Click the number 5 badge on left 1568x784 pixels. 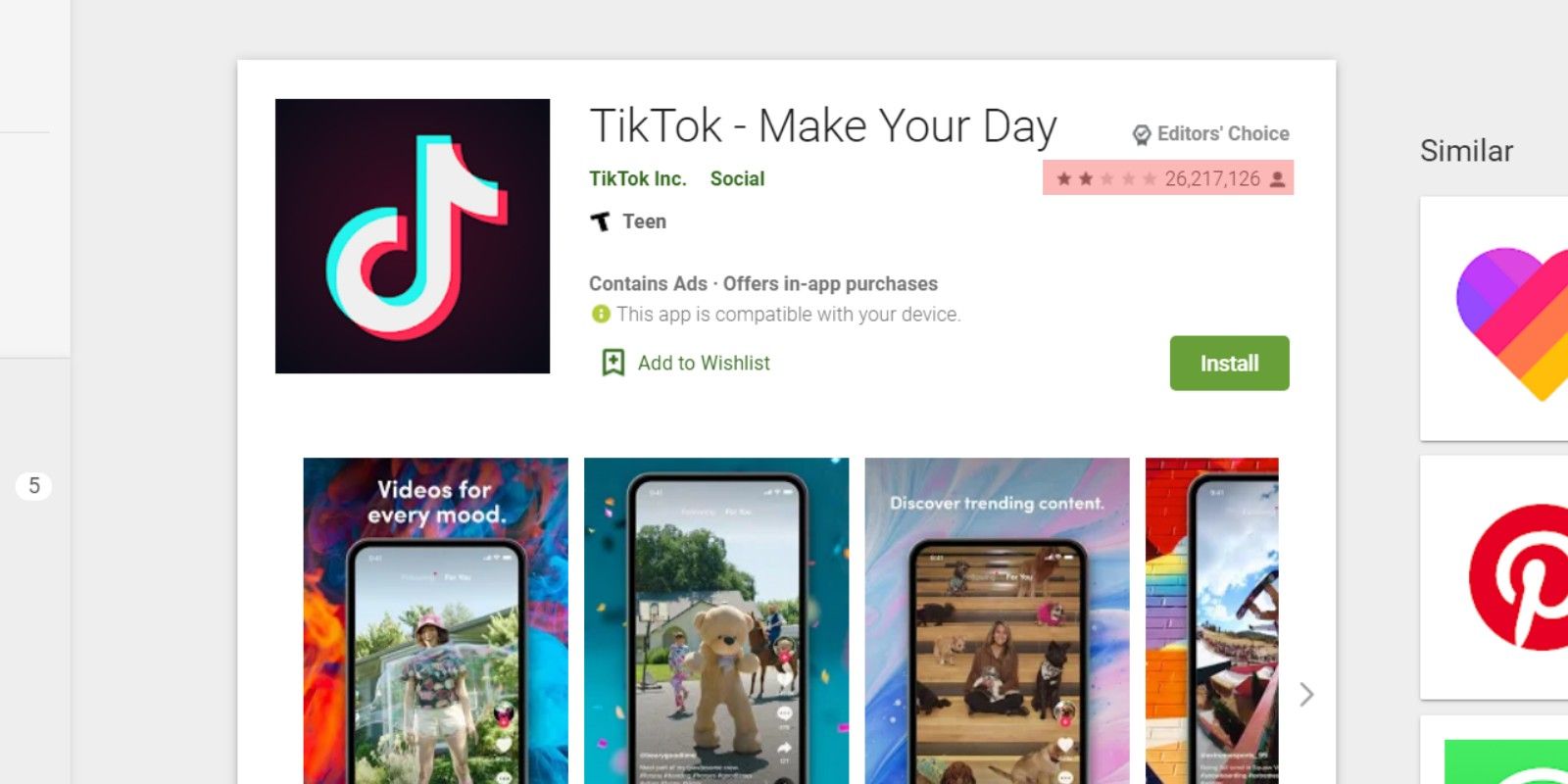(x=34, y=486)
